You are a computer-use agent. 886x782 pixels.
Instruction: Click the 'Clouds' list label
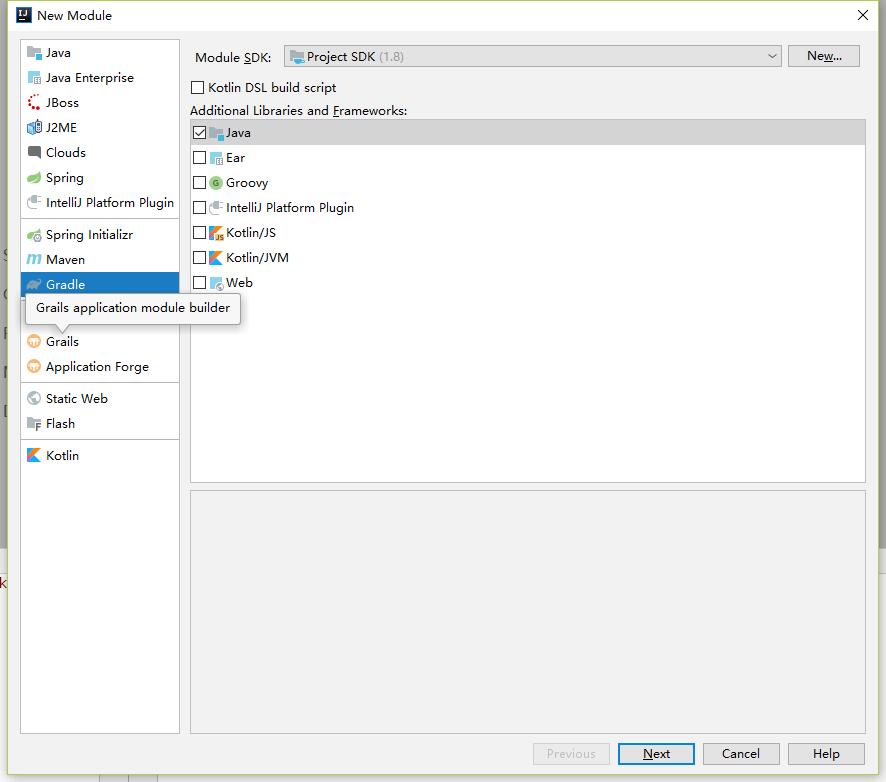[66, 153]
